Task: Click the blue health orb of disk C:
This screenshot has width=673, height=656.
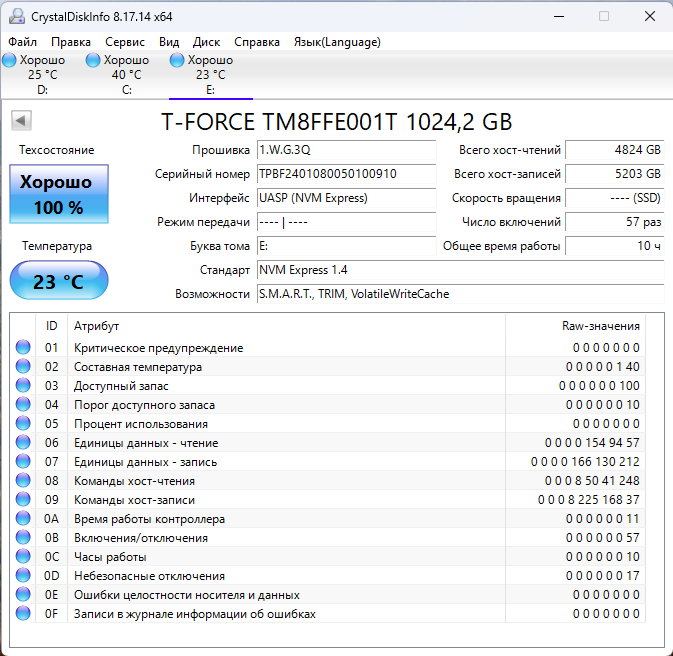Action: [93, 60]
